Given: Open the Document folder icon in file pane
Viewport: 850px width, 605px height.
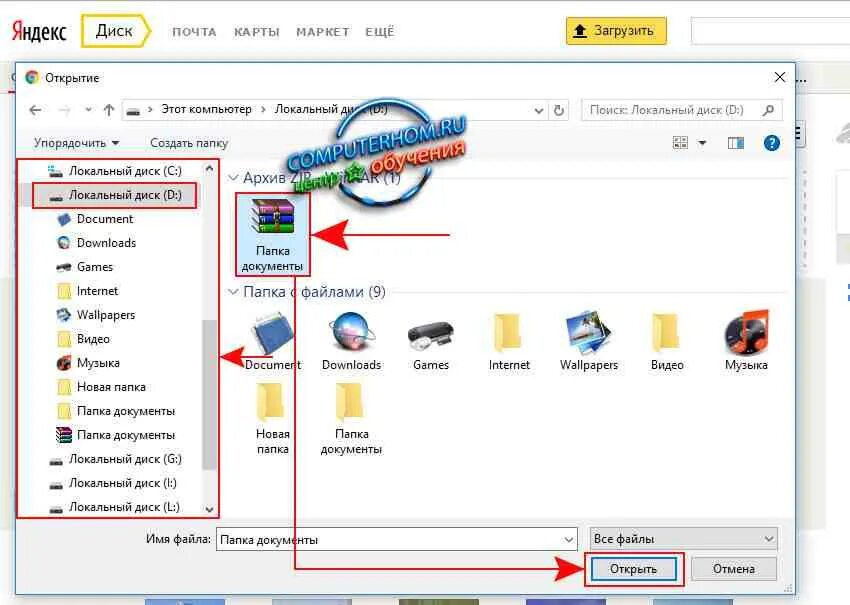Looking at the screenshot, I should 273,342.
